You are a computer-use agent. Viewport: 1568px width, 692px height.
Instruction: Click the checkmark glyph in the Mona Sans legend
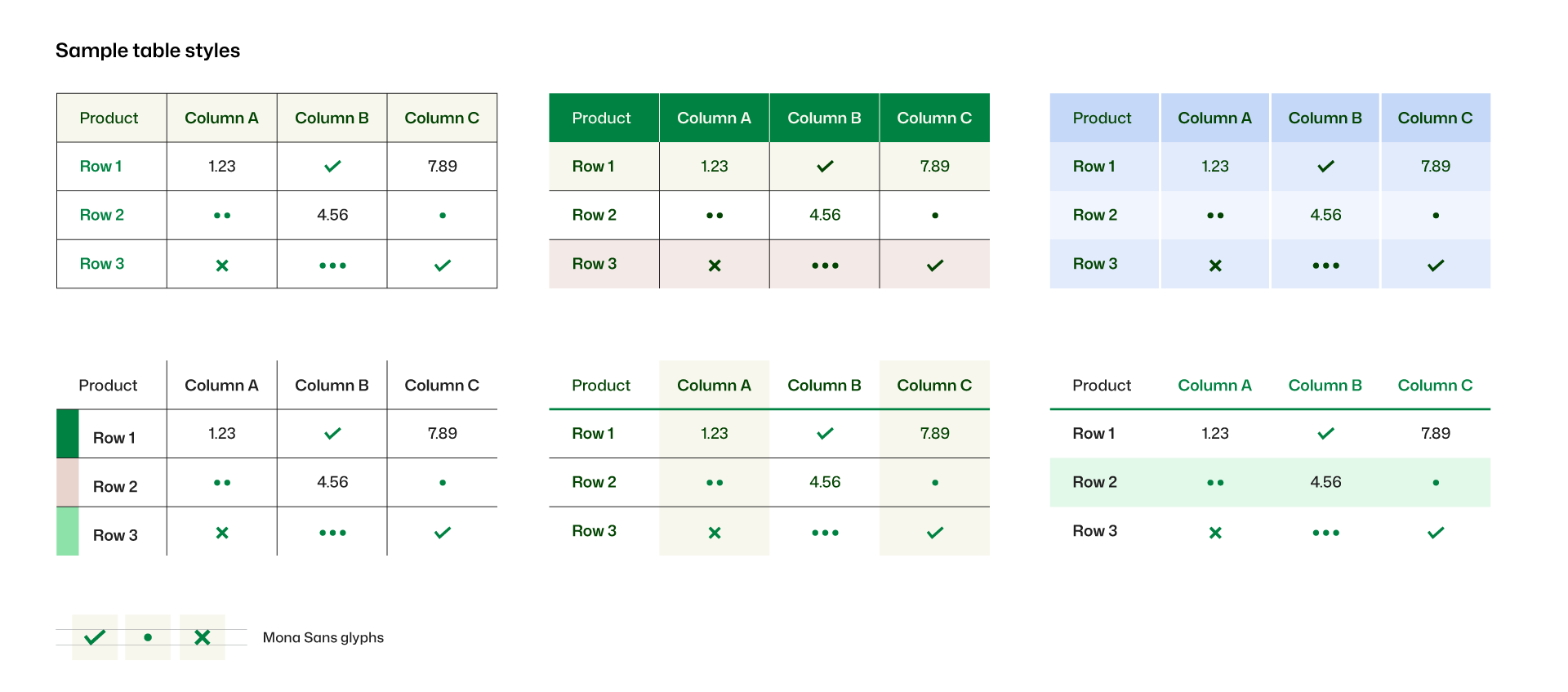pyautogui.click(x=95, y=637)
